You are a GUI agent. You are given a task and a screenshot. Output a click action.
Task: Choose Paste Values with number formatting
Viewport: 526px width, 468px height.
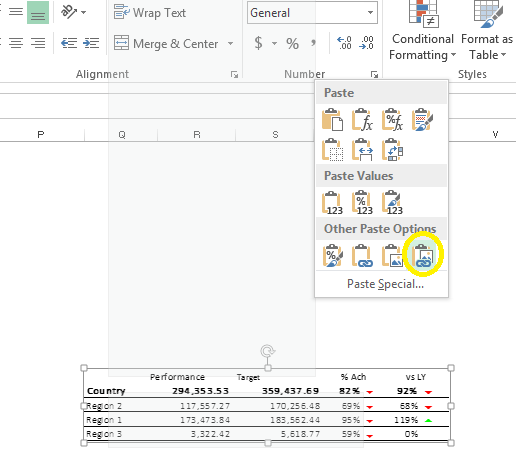[362, 202]
